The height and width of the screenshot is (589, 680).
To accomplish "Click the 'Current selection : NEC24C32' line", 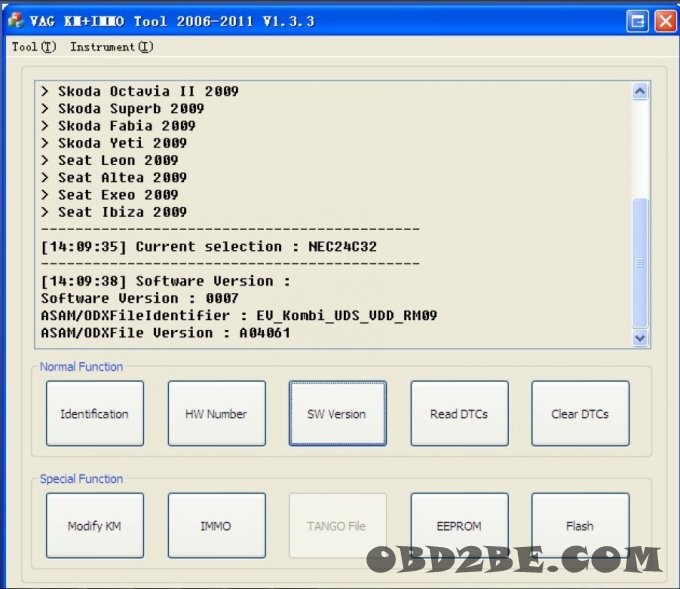I will (x=209, y=246).
